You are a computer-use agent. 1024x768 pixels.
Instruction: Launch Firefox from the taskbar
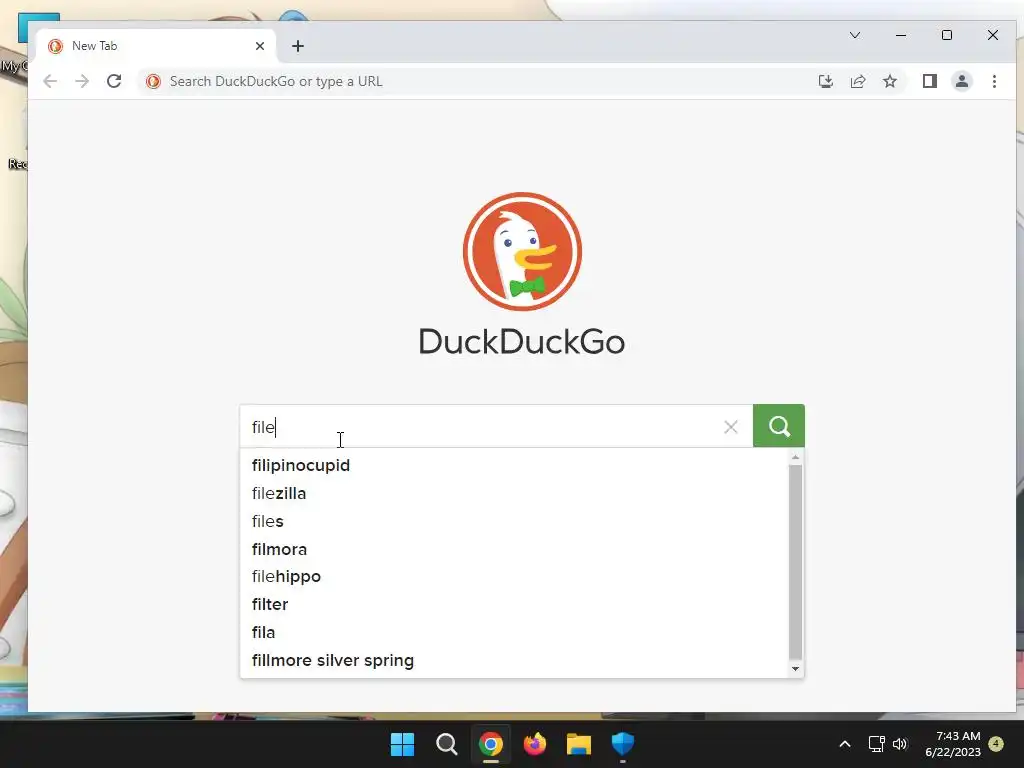(535, 744)
